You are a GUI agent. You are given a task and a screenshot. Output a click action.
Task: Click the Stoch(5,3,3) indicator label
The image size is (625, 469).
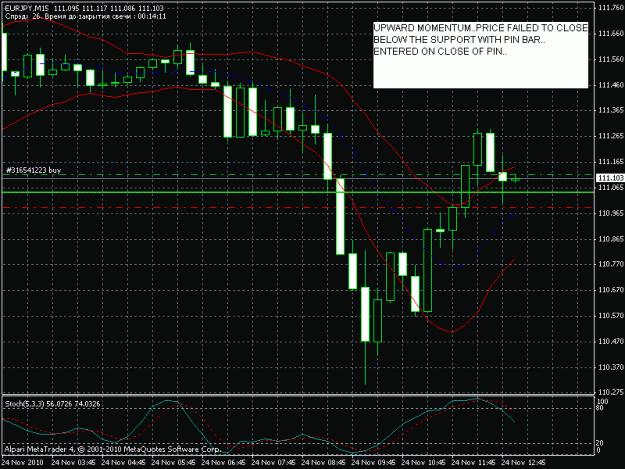click(52, 404)
